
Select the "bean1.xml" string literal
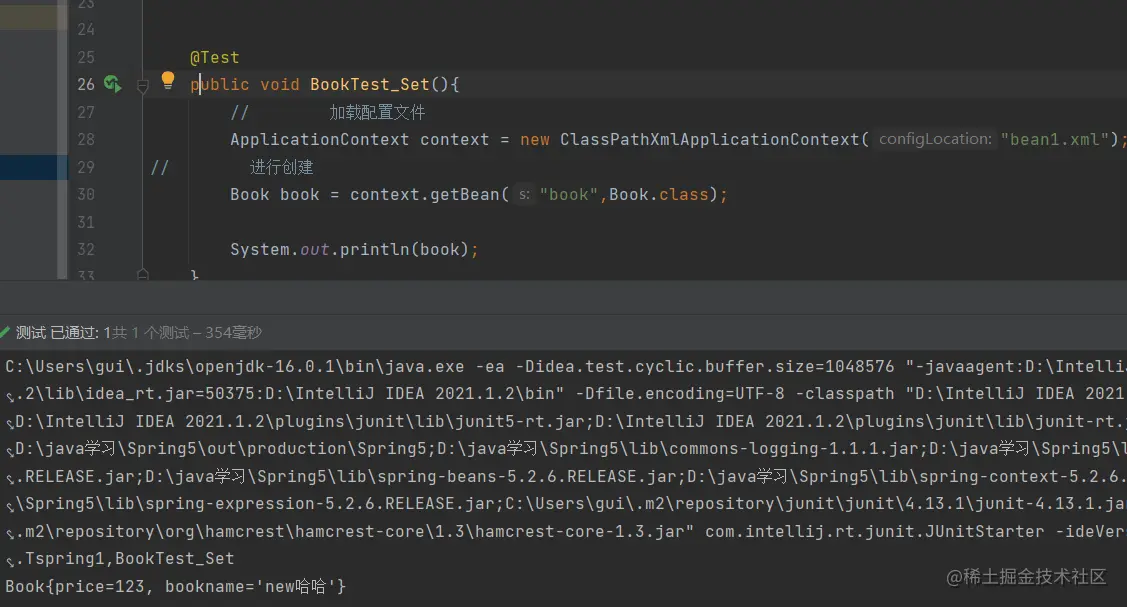click(x=1054, y=139)
